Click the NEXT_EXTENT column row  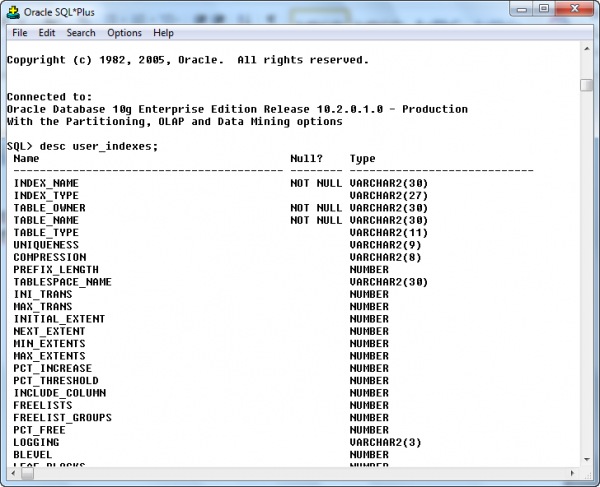point(201,331)
